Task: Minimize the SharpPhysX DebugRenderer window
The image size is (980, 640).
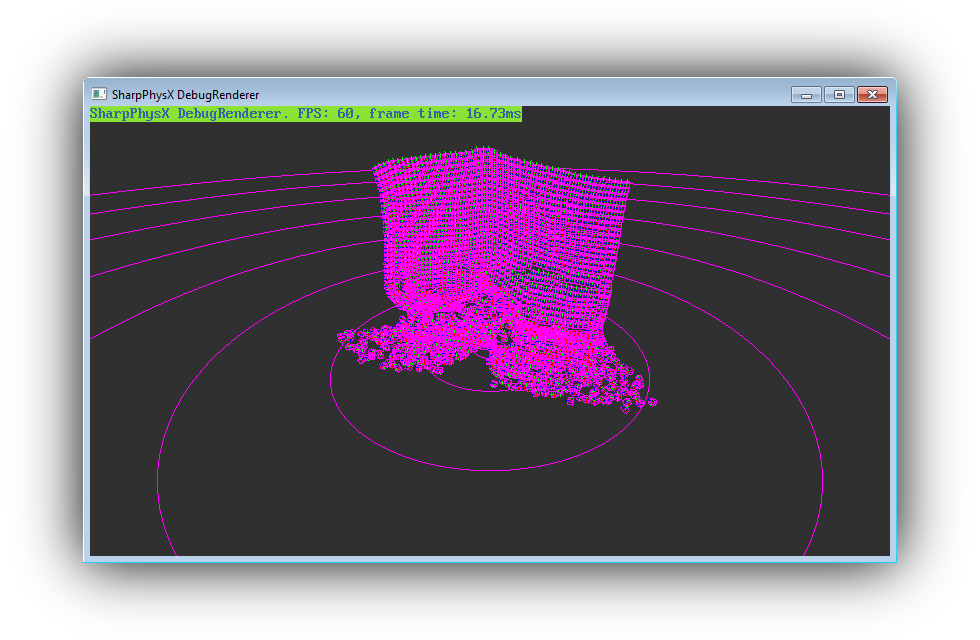Action: (x=806, y=94)
